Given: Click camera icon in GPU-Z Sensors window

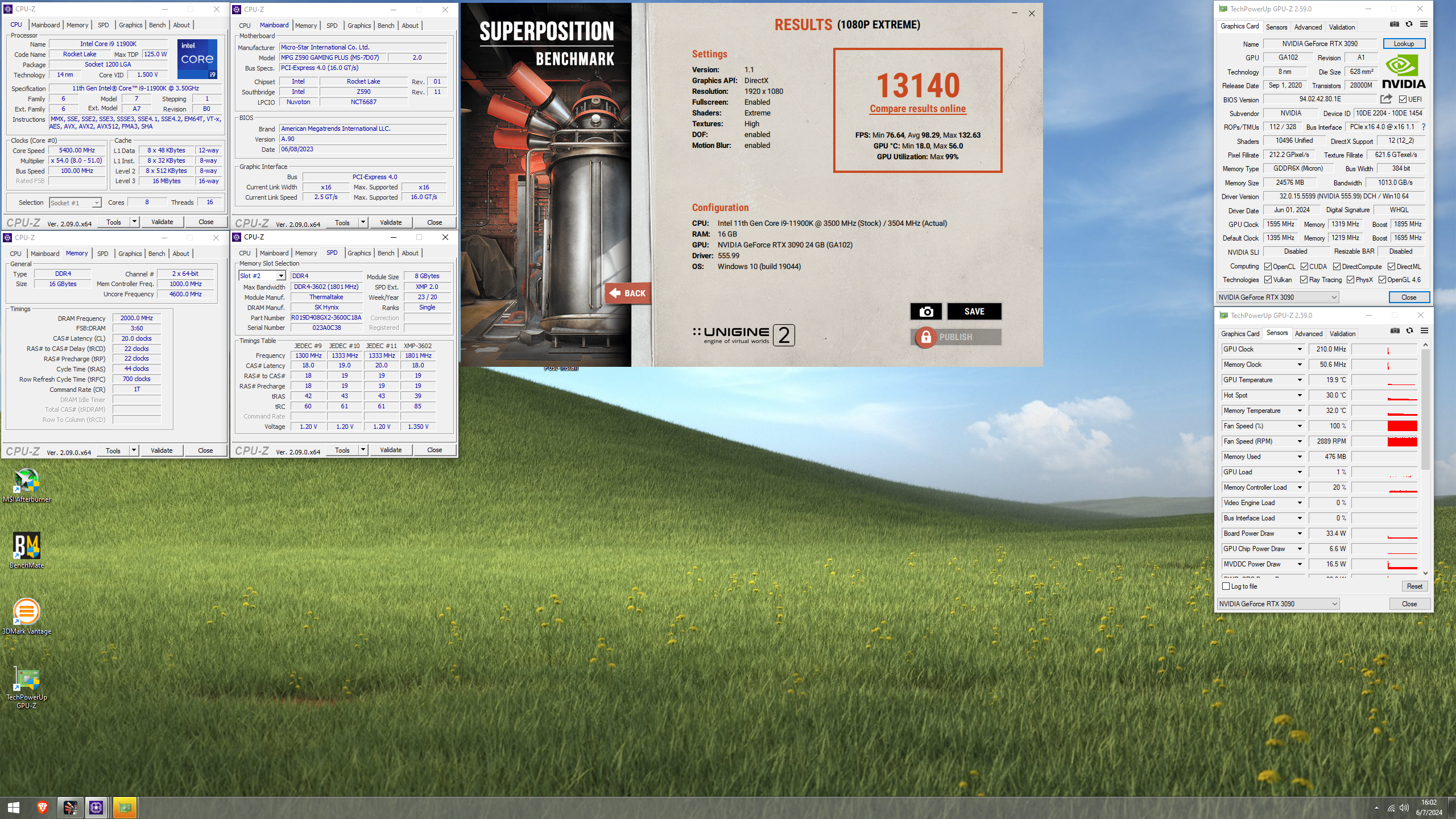Looking at the screenshot, I should (1395, 330).
